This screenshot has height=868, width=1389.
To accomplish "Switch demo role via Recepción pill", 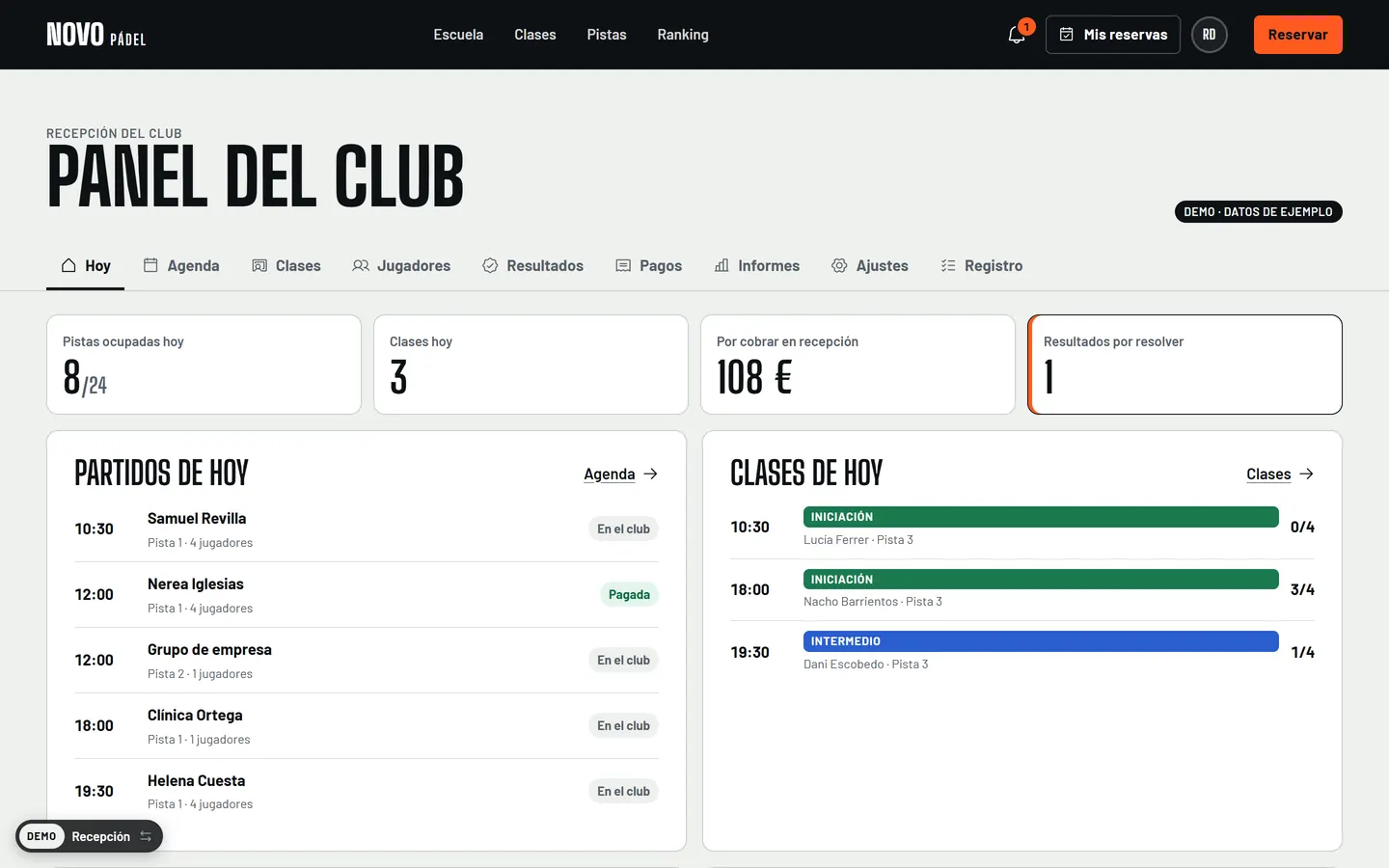I will [x=89, y=836].
